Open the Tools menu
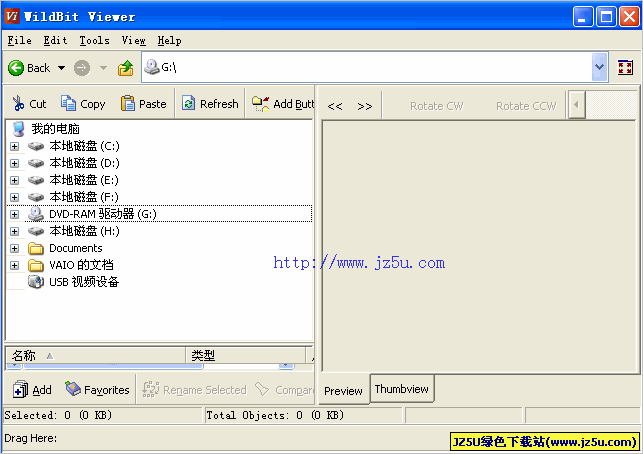The width and height of the screenshot is (643, 454). [x=94, y=41]
